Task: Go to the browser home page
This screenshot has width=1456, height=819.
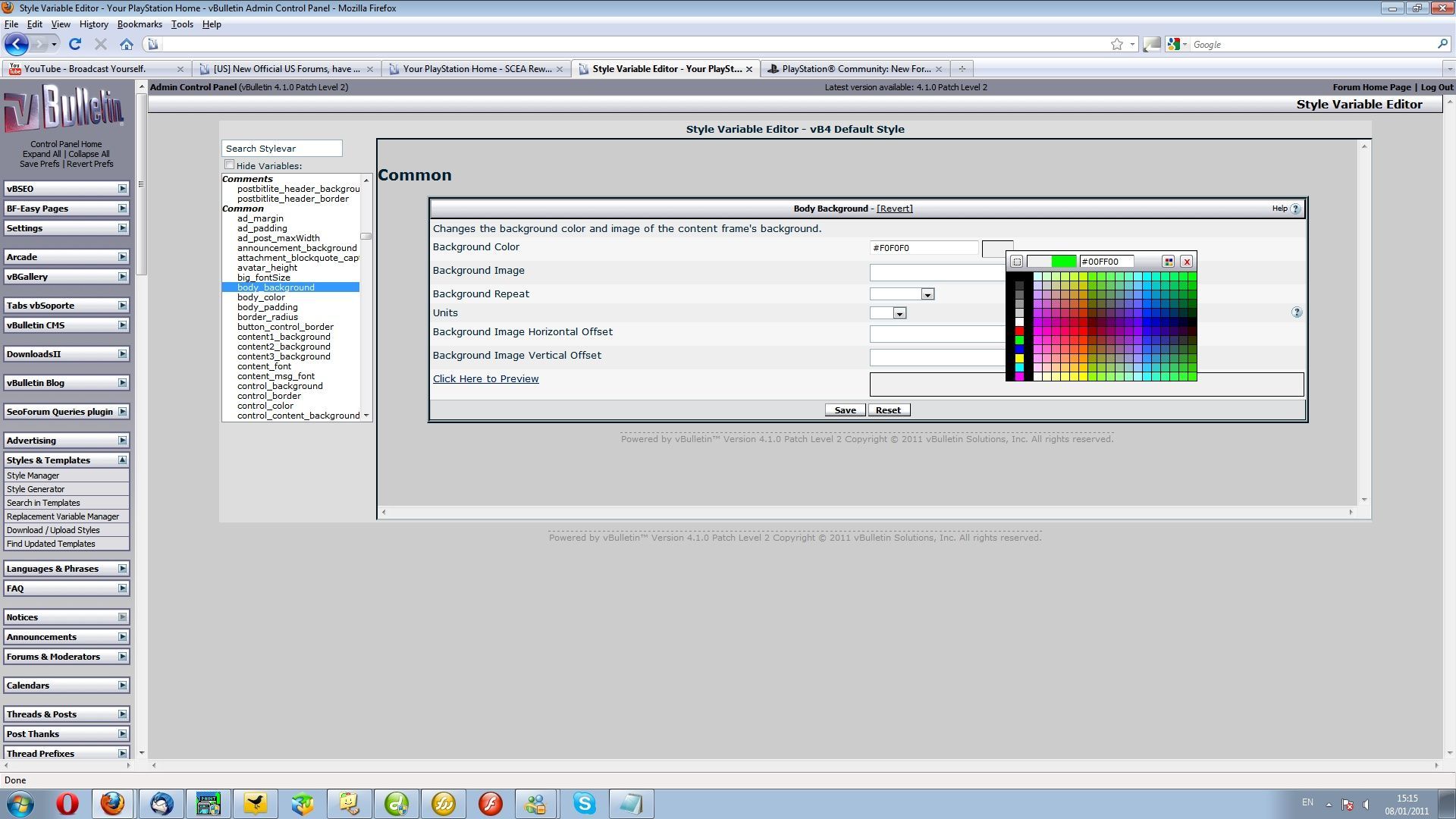Action: 127,44
